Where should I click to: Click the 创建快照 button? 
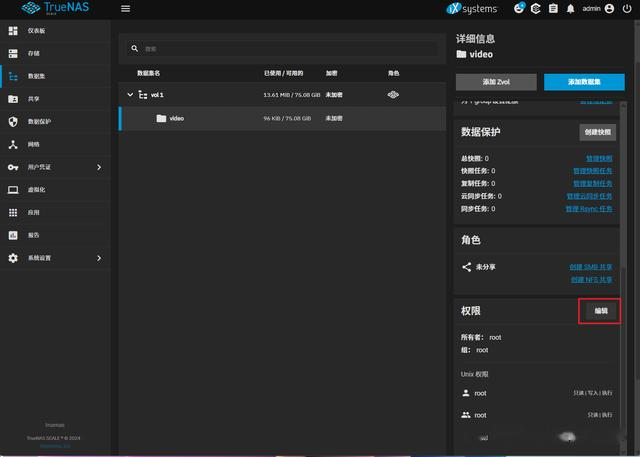(598, 132)
